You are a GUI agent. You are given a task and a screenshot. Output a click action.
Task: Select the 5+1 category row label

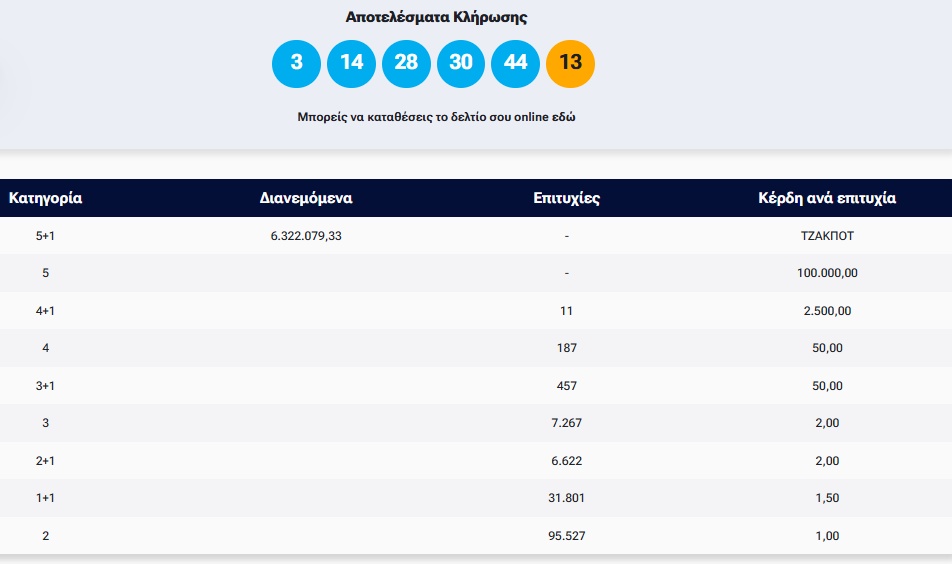click(x=45, y=236)
